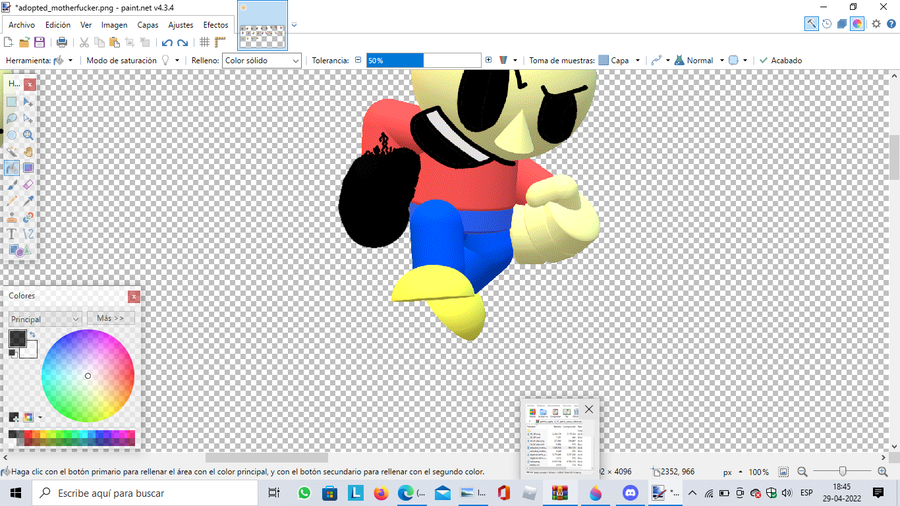
Task: Open the Imagen menu
Action: pyautogui.click(x=114, y=25)
